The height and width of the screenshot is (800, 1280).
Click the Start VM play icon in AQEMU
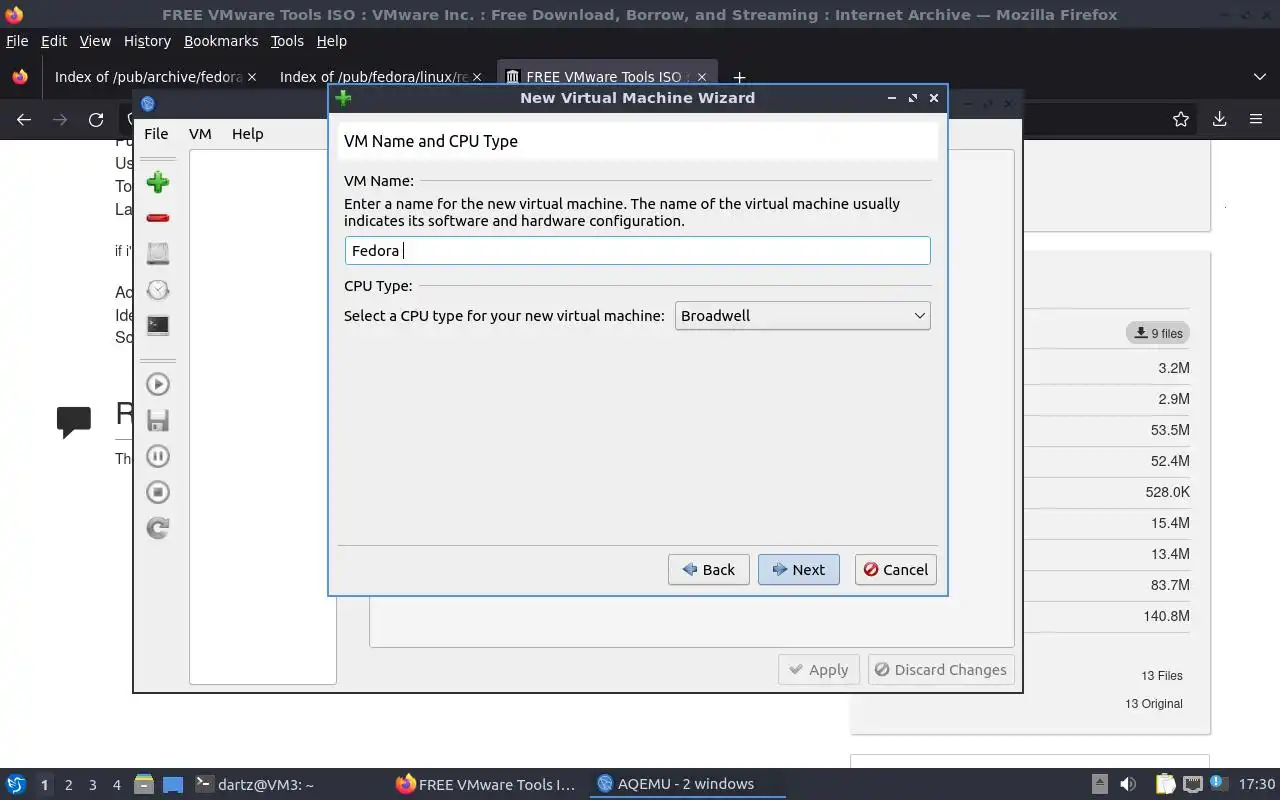(157, 384)
